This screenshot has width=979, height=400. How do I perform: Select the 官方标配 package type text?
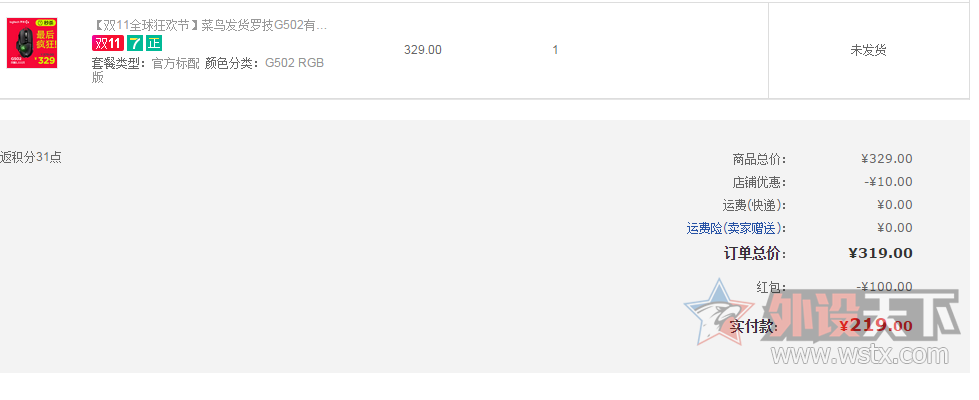[x=176, y=63]
